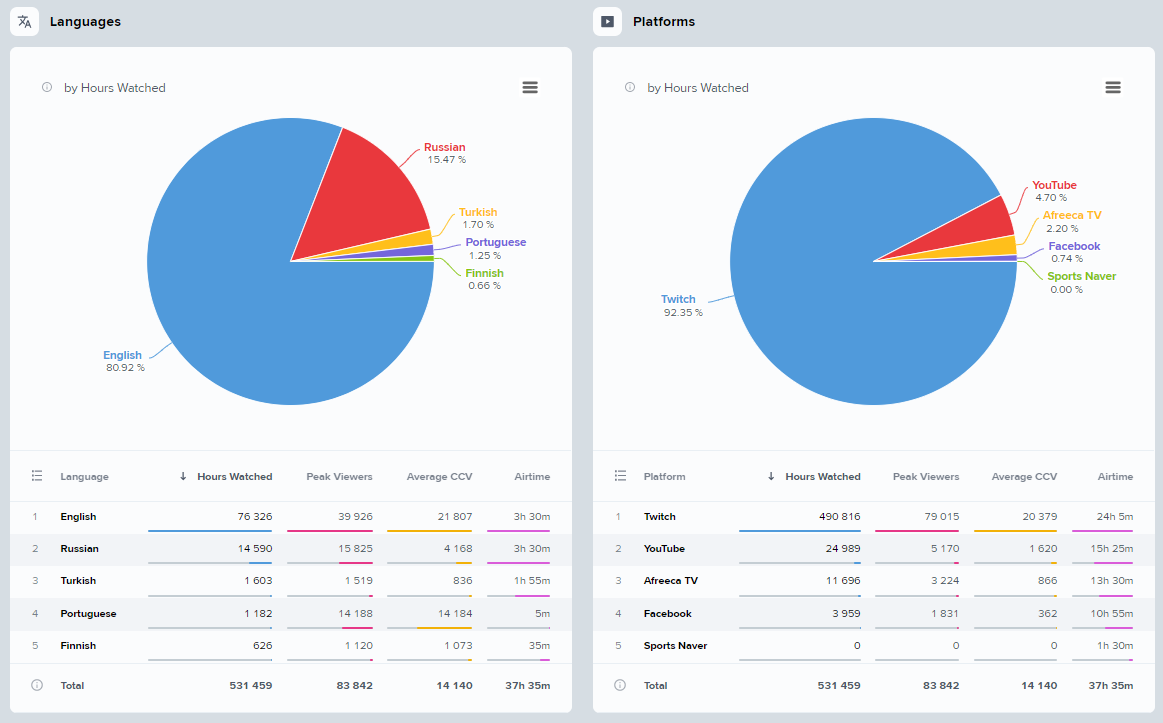
Task: Open the Platforms chart hamburger export menu
Action: (x=1113, y=87)
